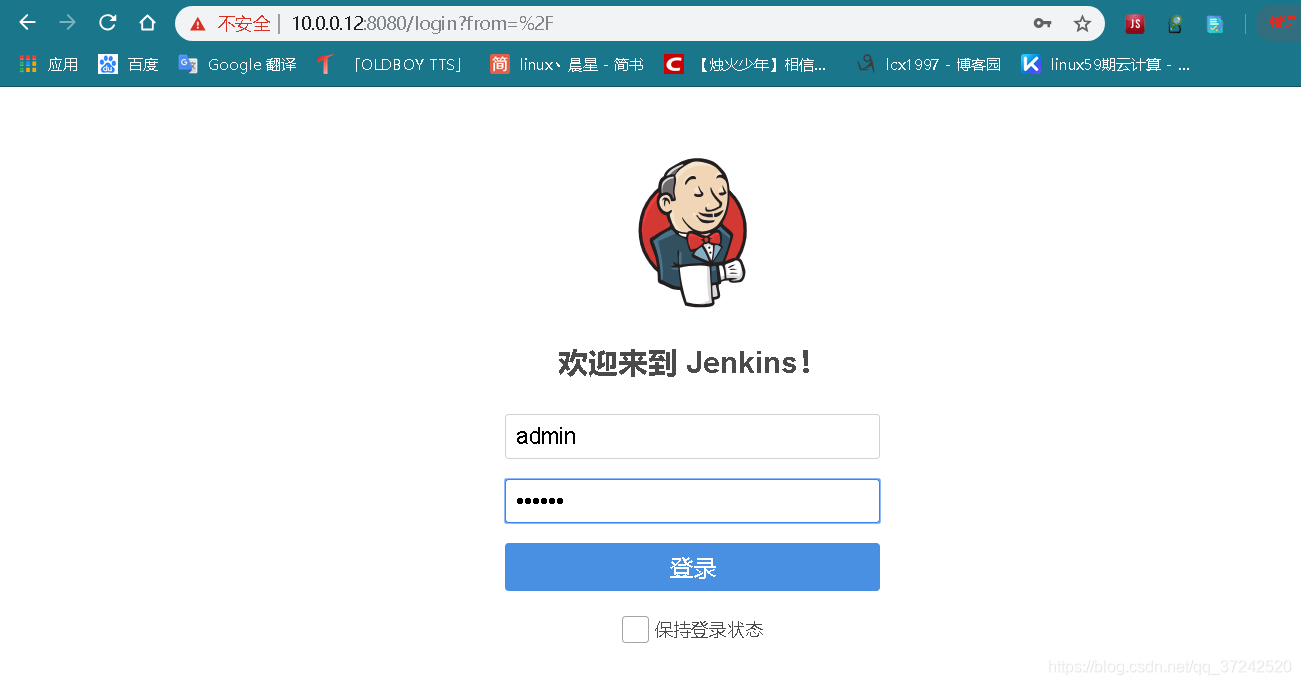Open the OLDBOY TTS bookmark
This screenshot has width=1301, height=685.
390,64
